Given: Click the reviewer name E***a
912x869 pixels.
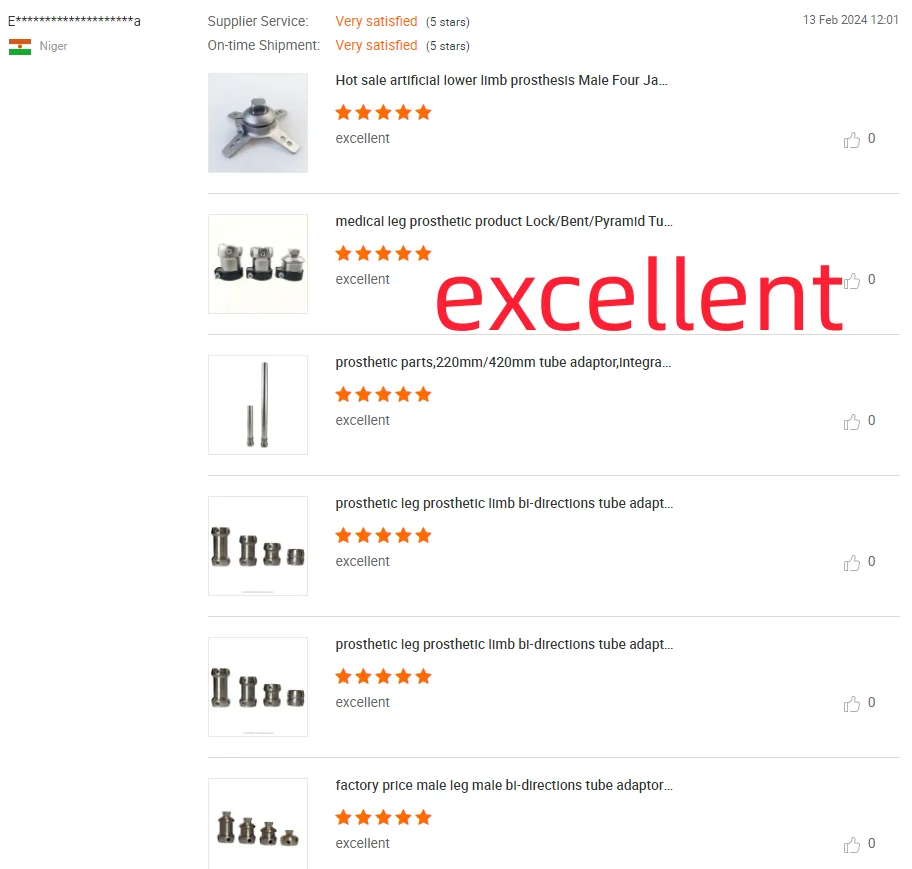Looking at the screenshot, I should click(x=74, y=22).
